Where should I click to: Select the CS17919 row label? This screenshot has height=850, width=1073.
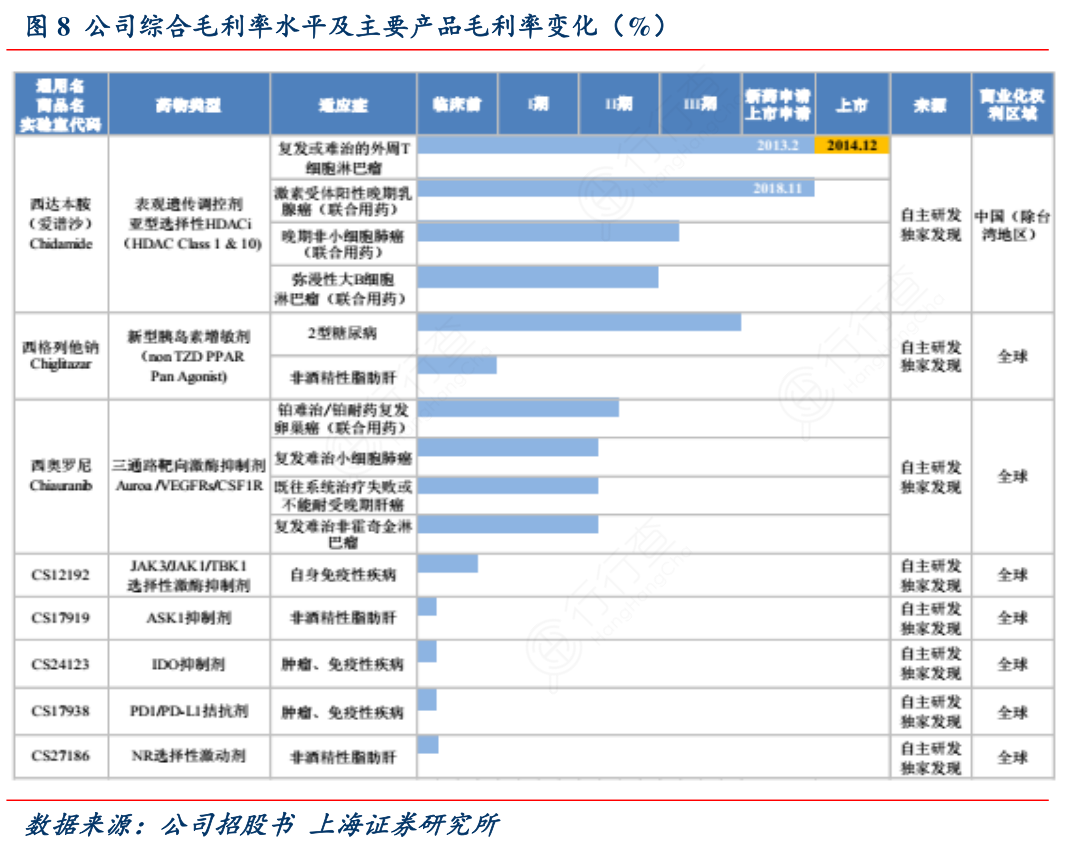(x=60, y=618)
